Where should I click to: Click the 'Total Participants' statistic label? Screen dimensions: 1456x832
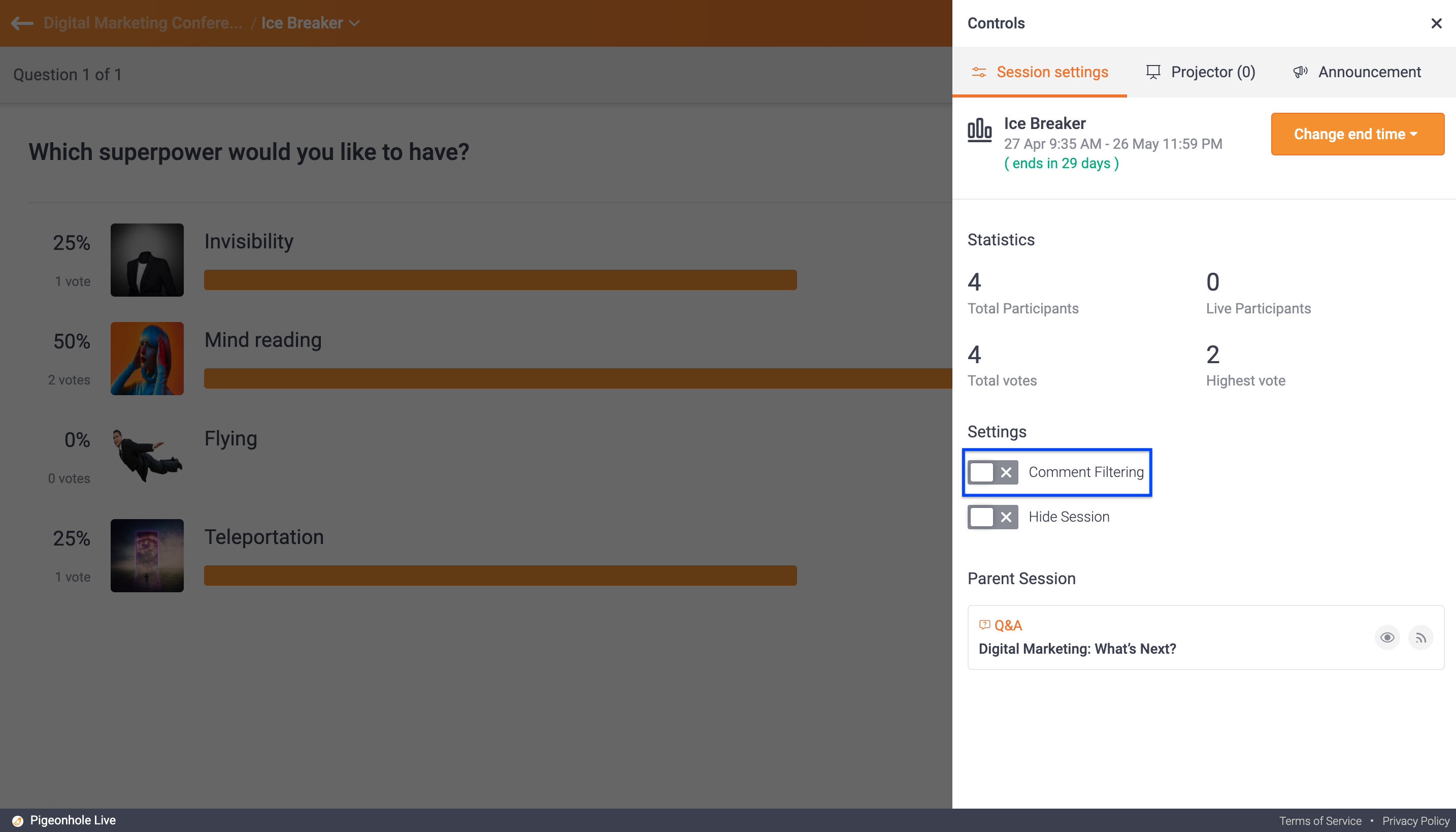(1022, 309)
